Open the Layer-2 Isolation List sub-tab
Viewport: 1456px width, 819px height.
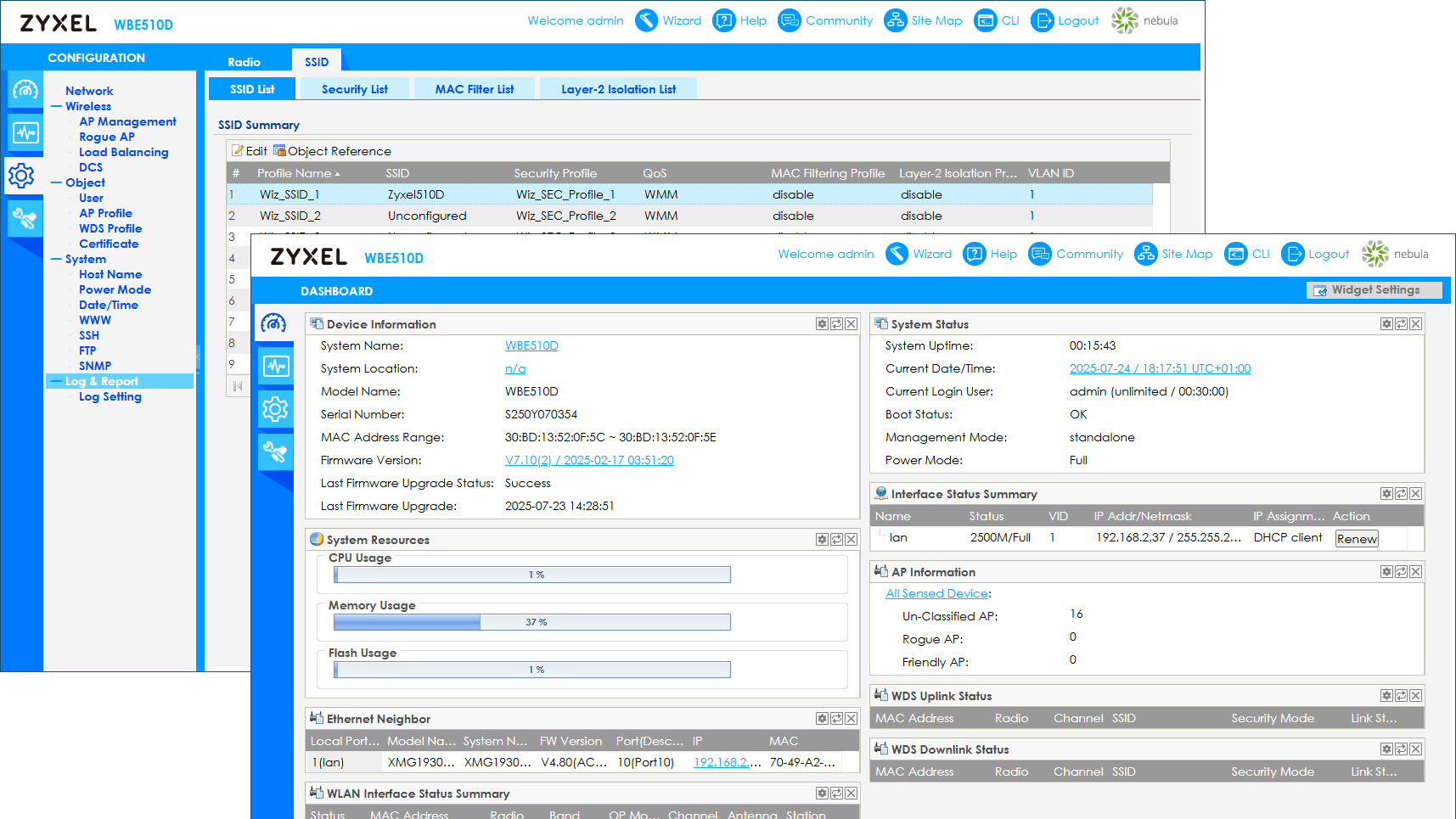pyautogui.click(x=619, y=89)
